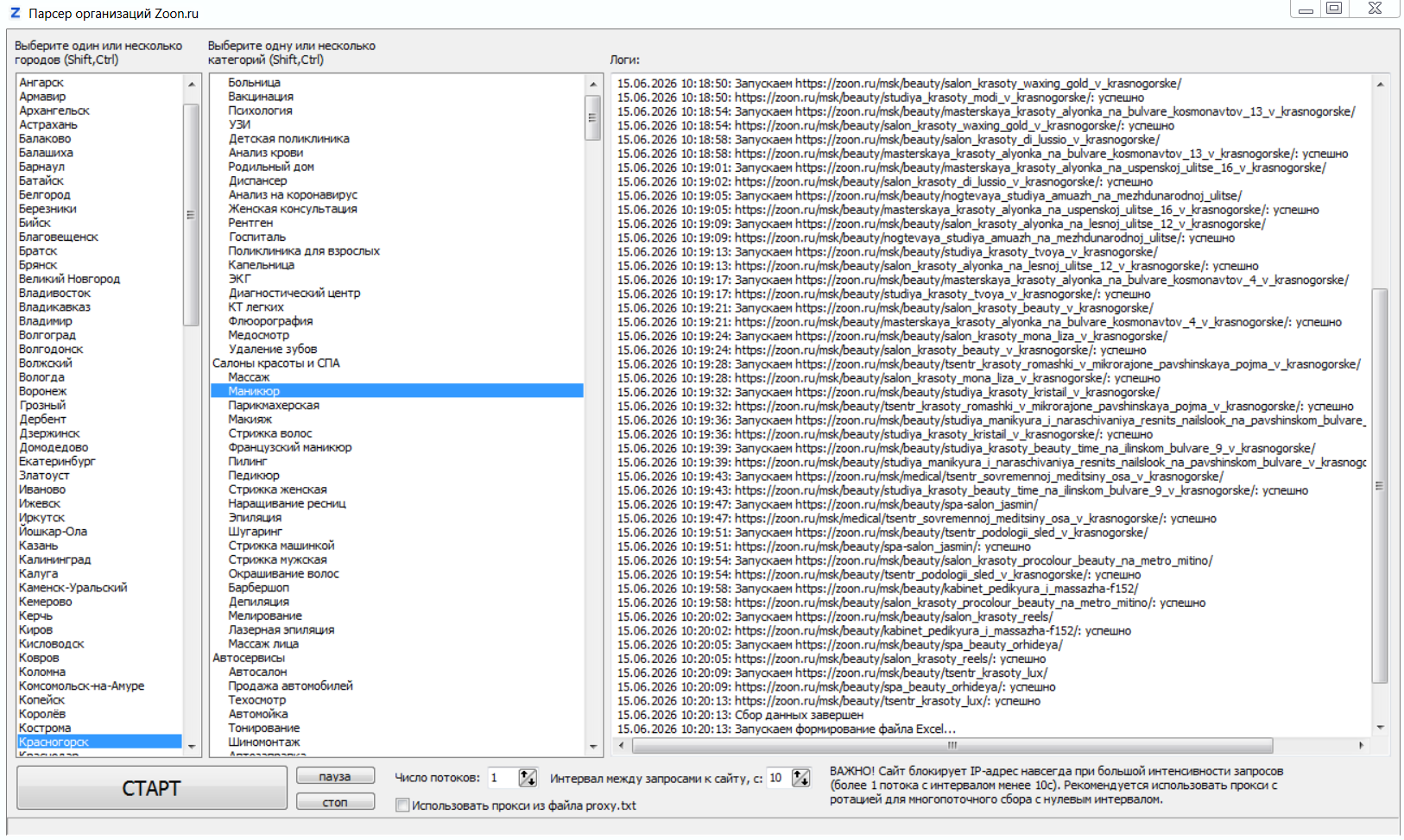Click the thread count spinner arrows

pyautogui.click(x=528, y=778)
